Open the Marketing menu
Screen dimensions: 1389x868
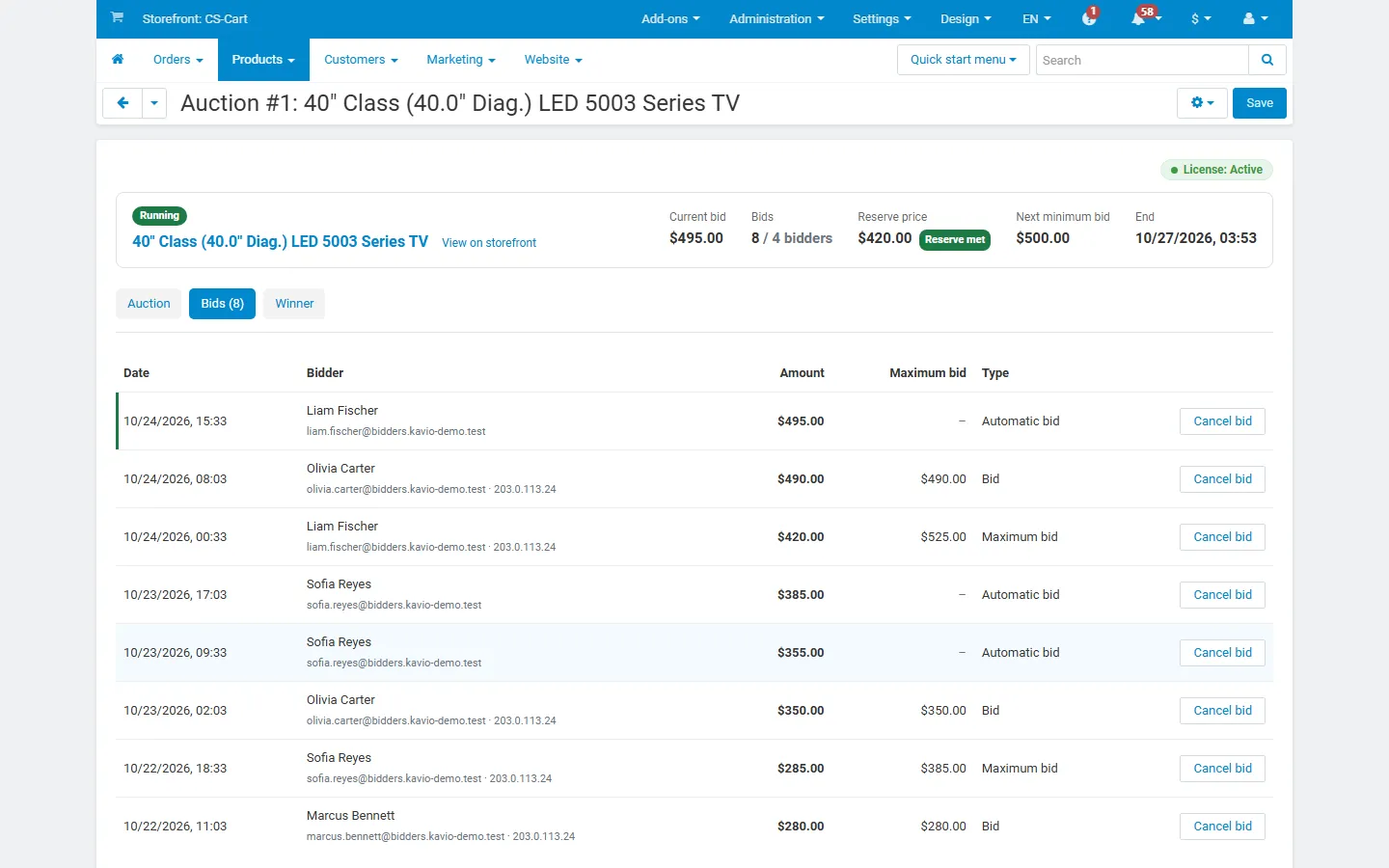[461, 60]
